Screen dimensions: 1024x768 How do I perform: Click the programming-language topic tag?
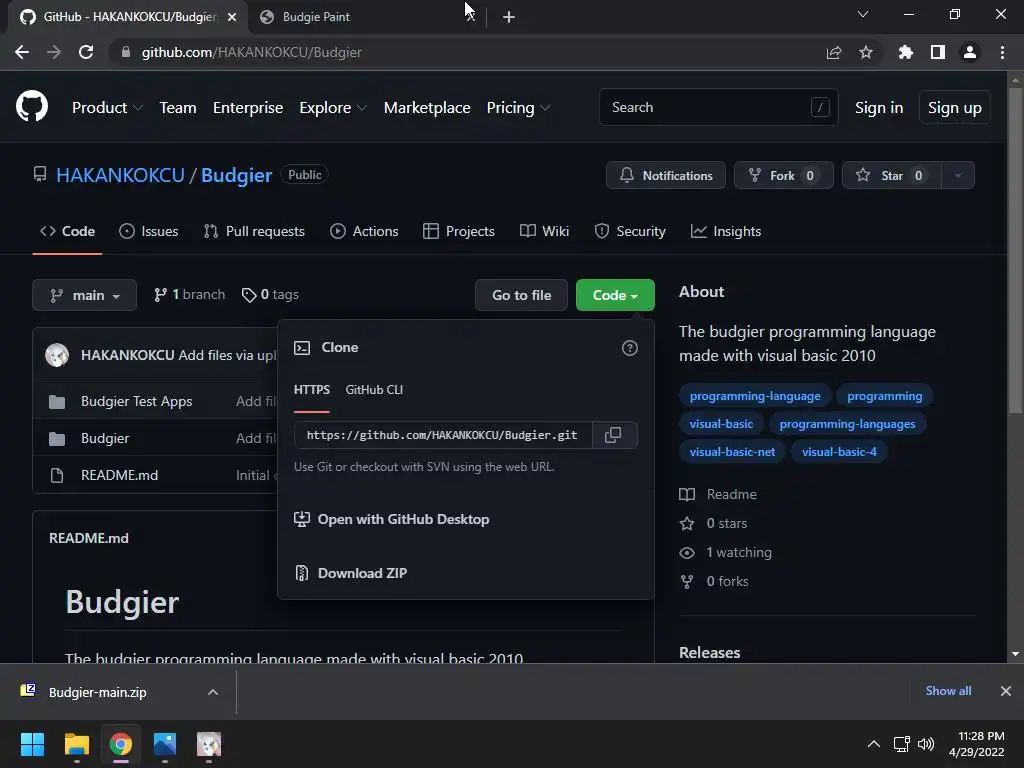click(x=755, y=396)
